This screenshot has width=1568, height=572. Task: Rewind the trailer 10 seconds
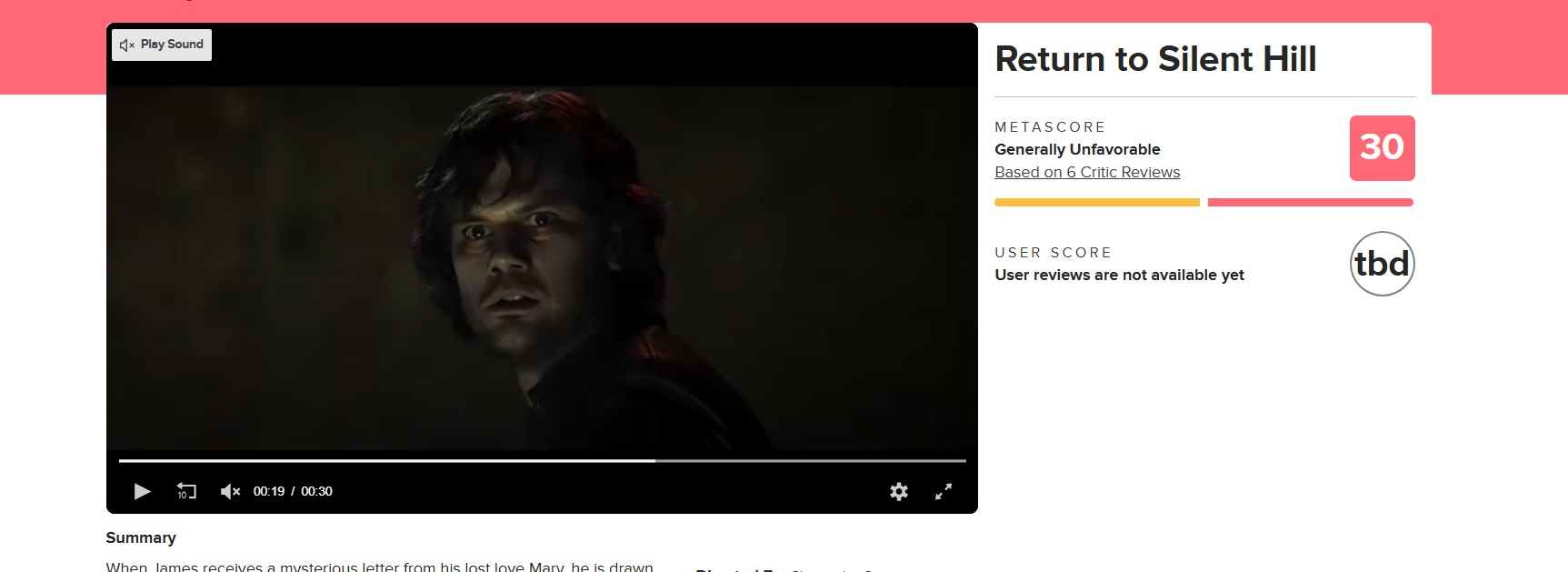click(x=186, y=491)
